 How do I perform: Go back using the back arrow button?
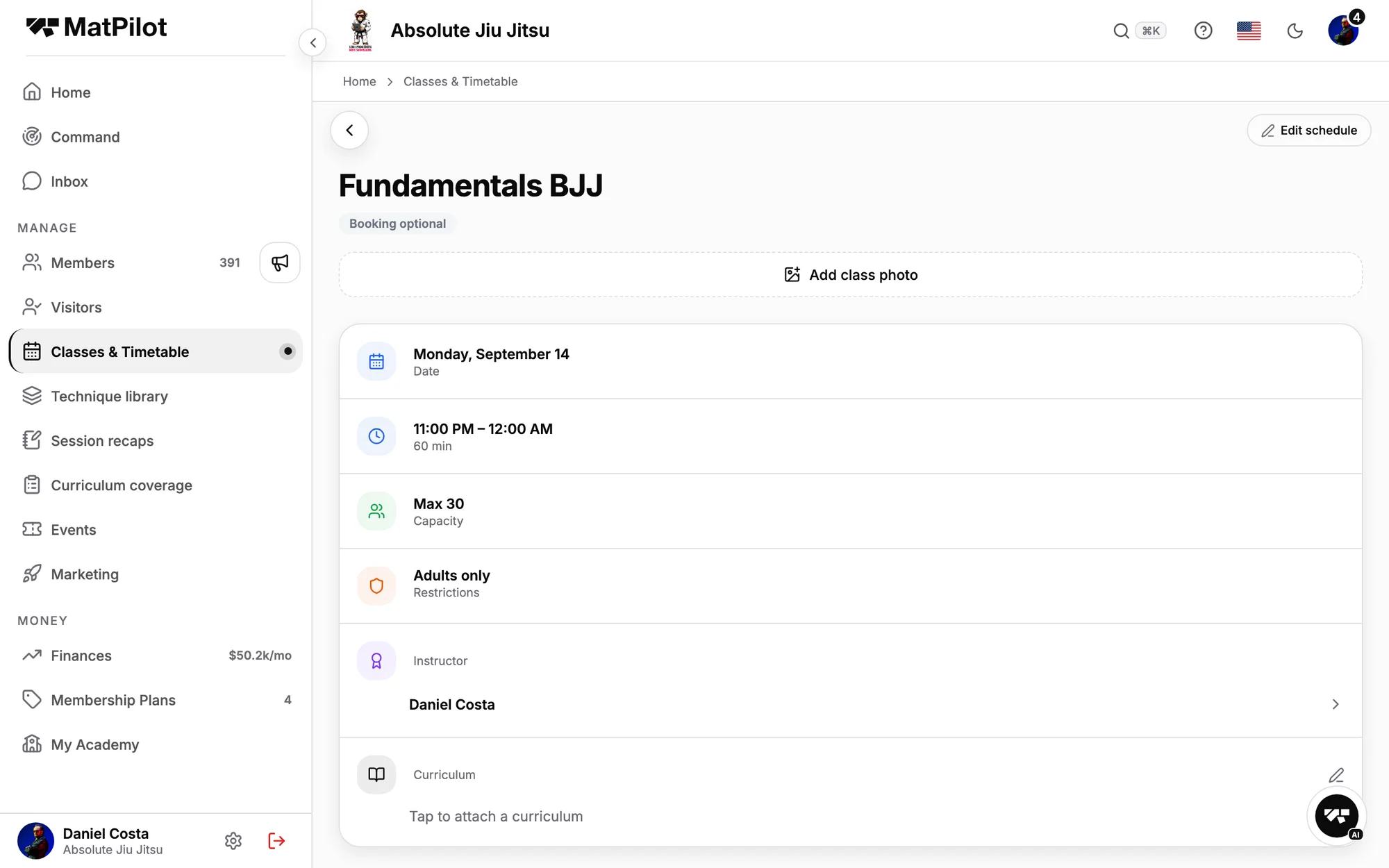pos(349,130)
